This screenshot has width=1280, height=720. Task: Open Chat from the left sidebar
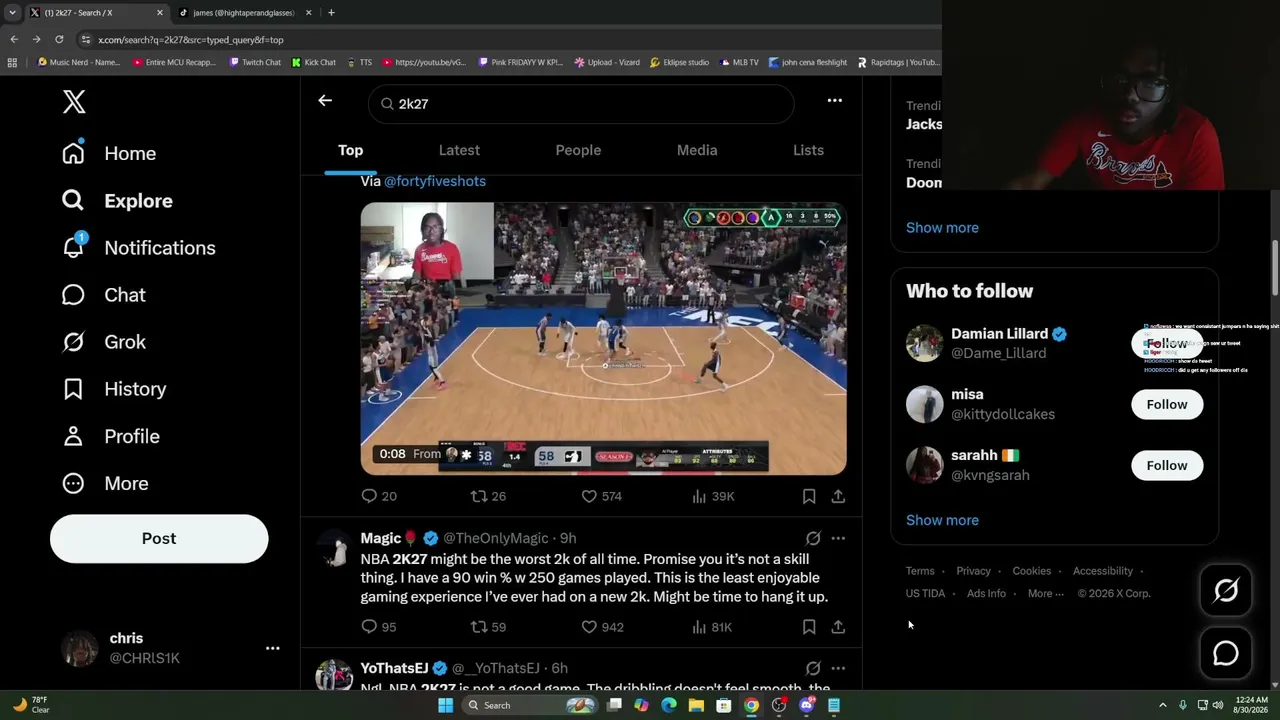(103, 294)
